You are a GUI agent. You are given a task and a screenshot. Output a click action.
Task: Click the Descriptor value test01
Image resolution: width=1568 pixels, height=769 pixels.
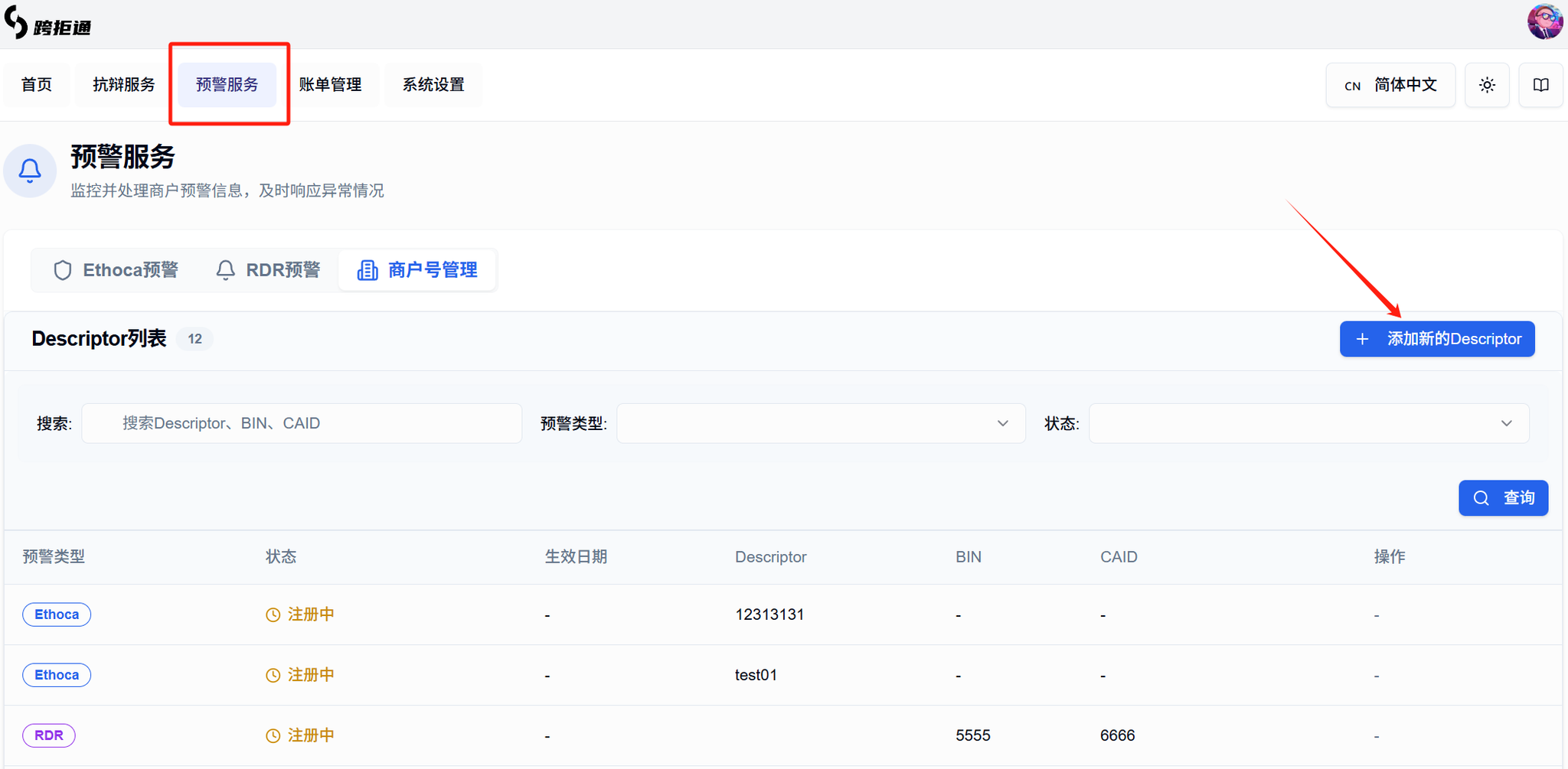[x=756, y=675]
